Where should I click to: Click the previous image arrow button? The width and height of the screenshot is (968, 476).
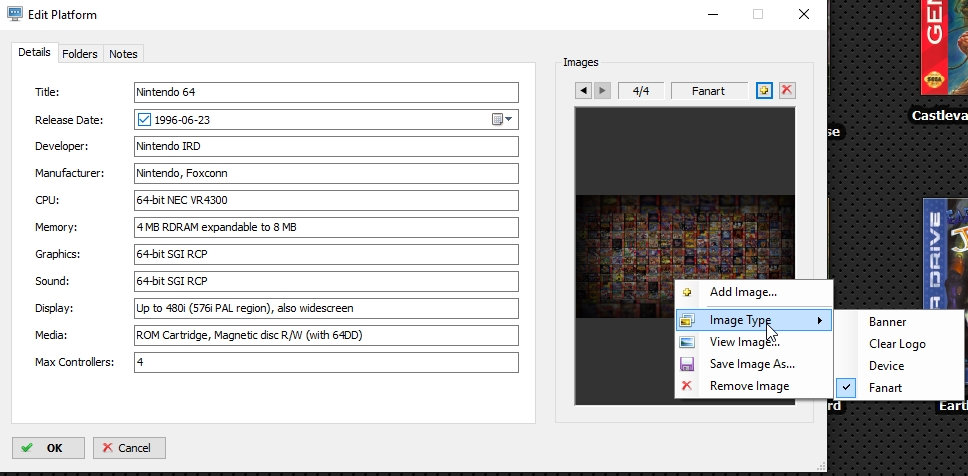[x=583, y=91]
